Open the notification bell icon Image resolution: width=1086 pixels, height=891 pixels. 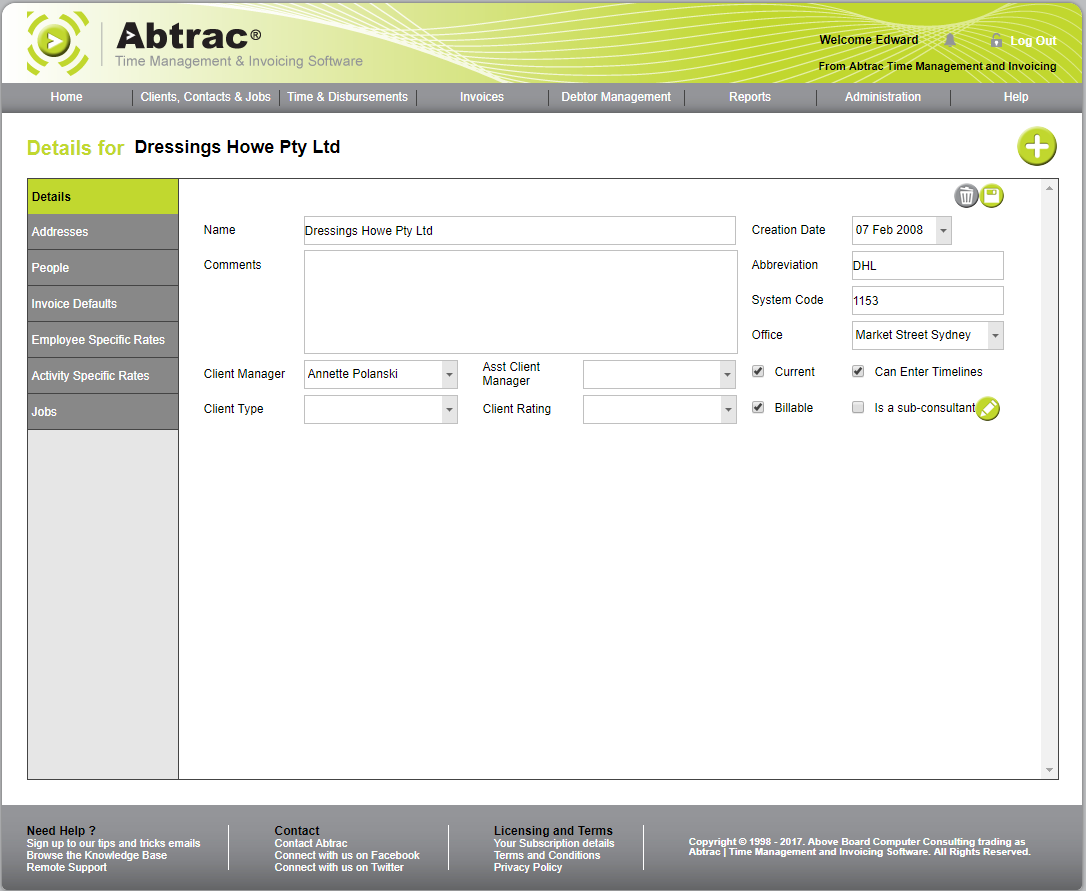point(949,40)
